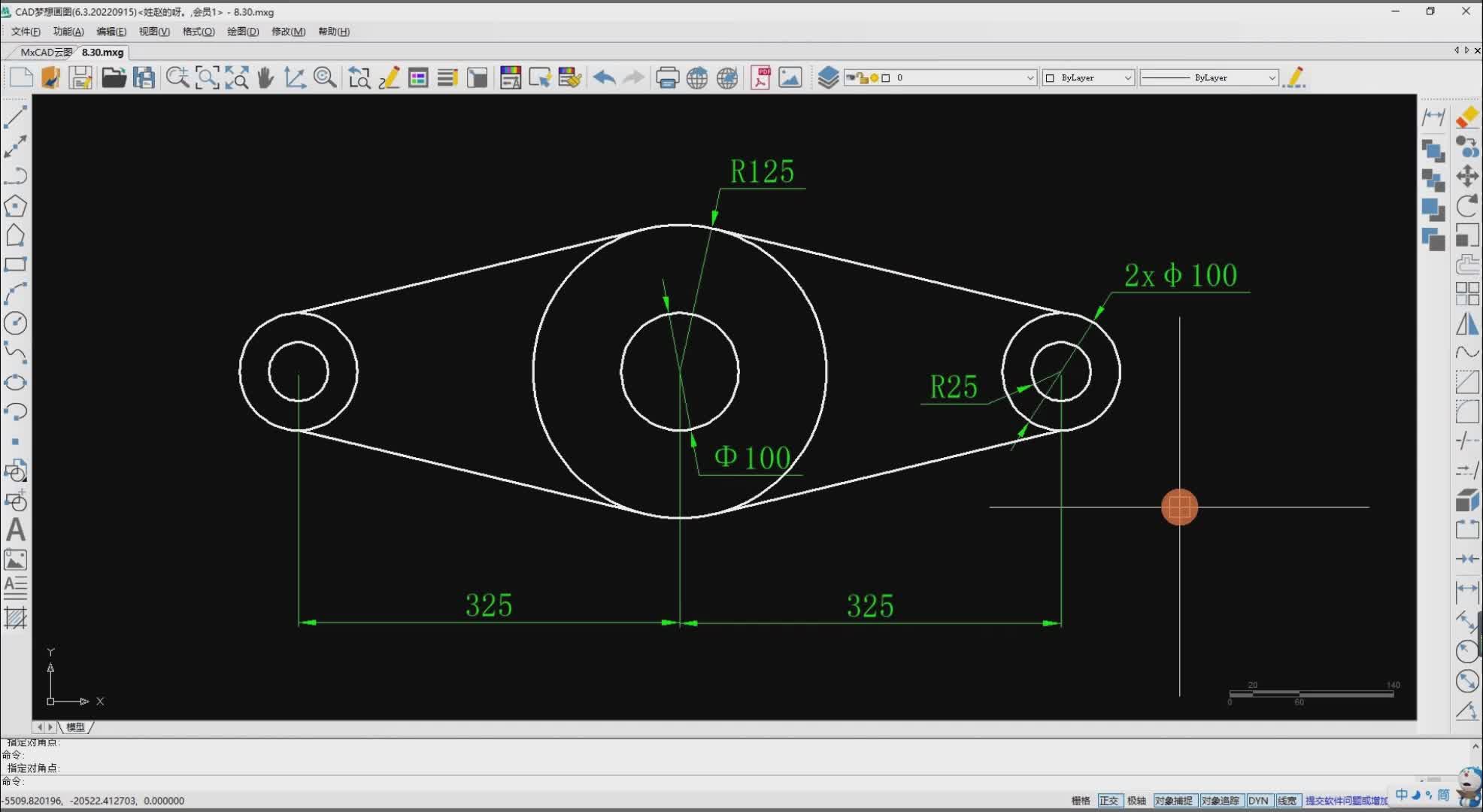The width and height of the screenshot is (1483, 812).
Task: Click the Insert image icon in top toolbar
Action: click(790, 77)
